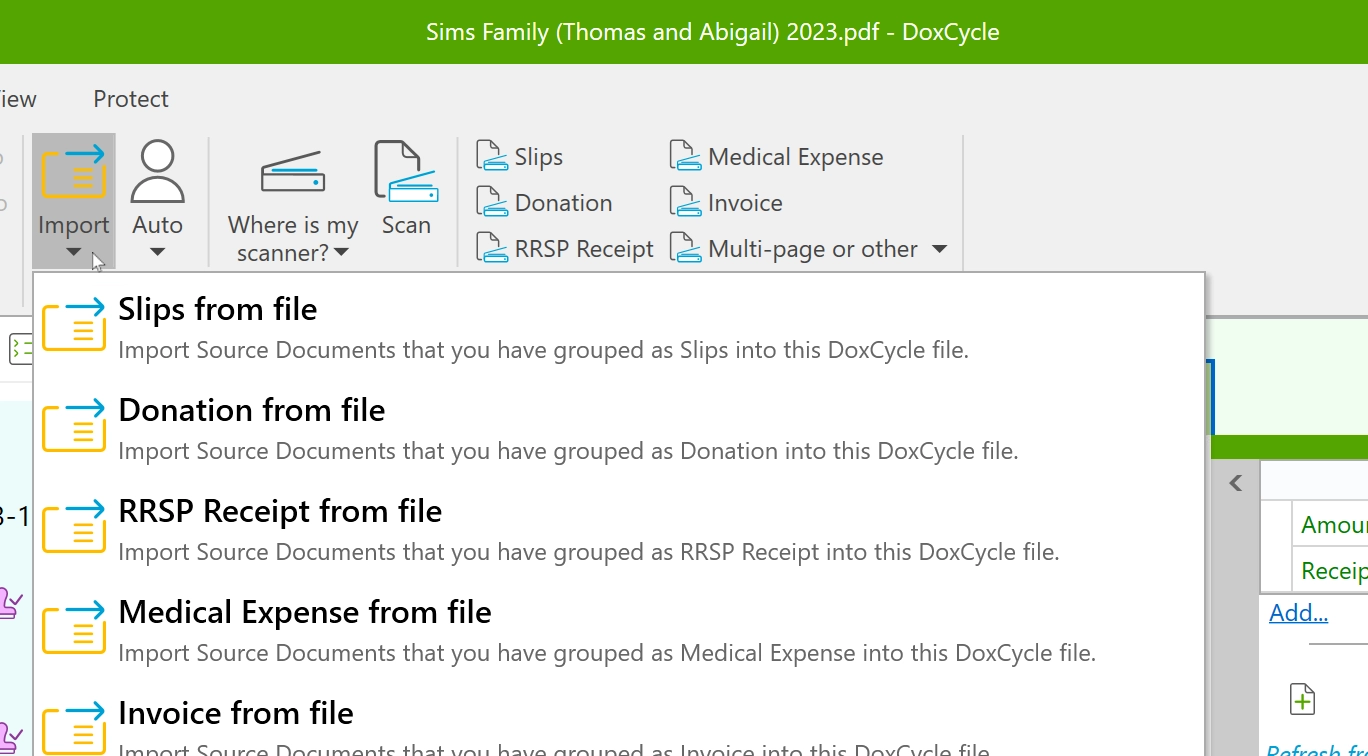This screenshot has height=756, width=1368.
Task: Expand Multi-page or other dropdown arrow
Action: pyautogui.click(x=939, y=249)
